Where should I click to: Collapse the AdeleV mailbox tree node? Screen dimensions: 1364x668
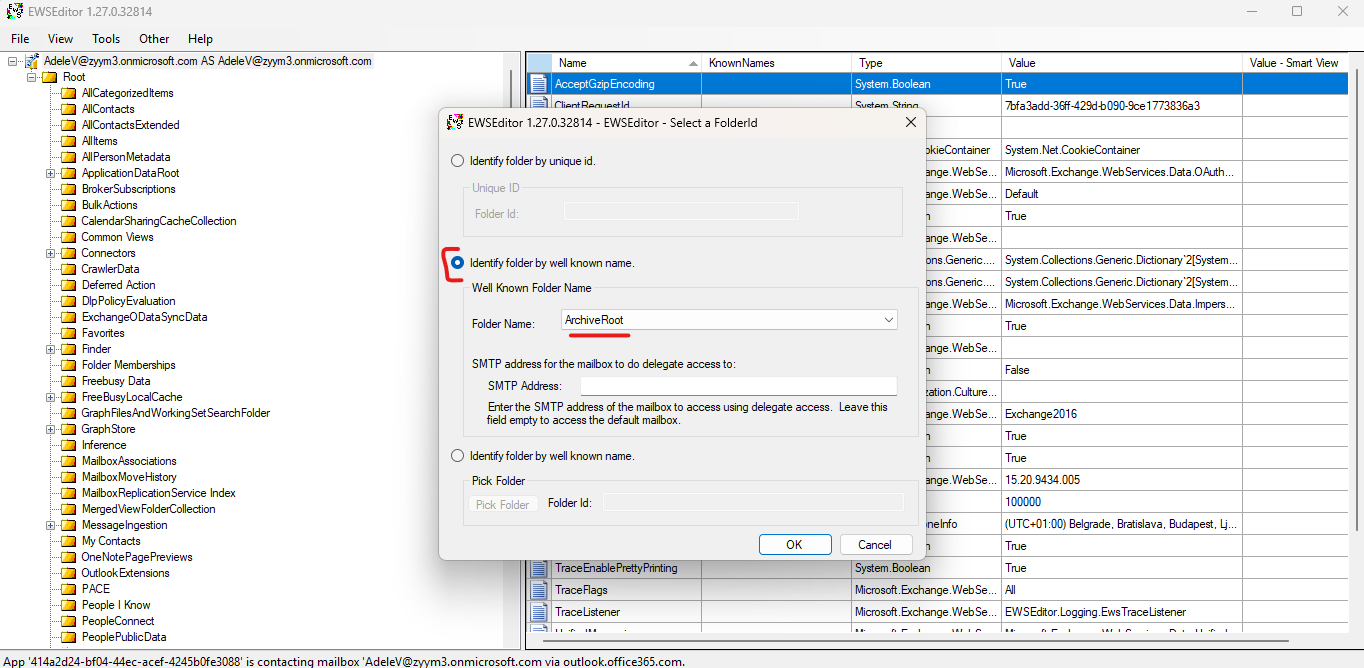(x=13, y=61)
